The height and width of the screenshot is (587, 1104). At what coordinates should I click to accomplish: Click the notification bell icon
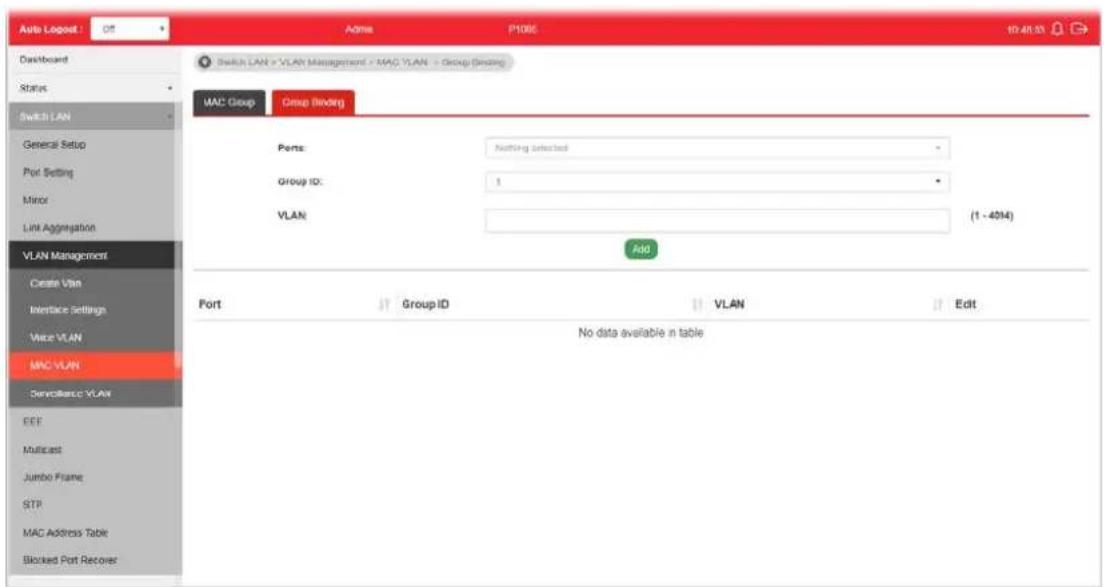point(1058,29)
